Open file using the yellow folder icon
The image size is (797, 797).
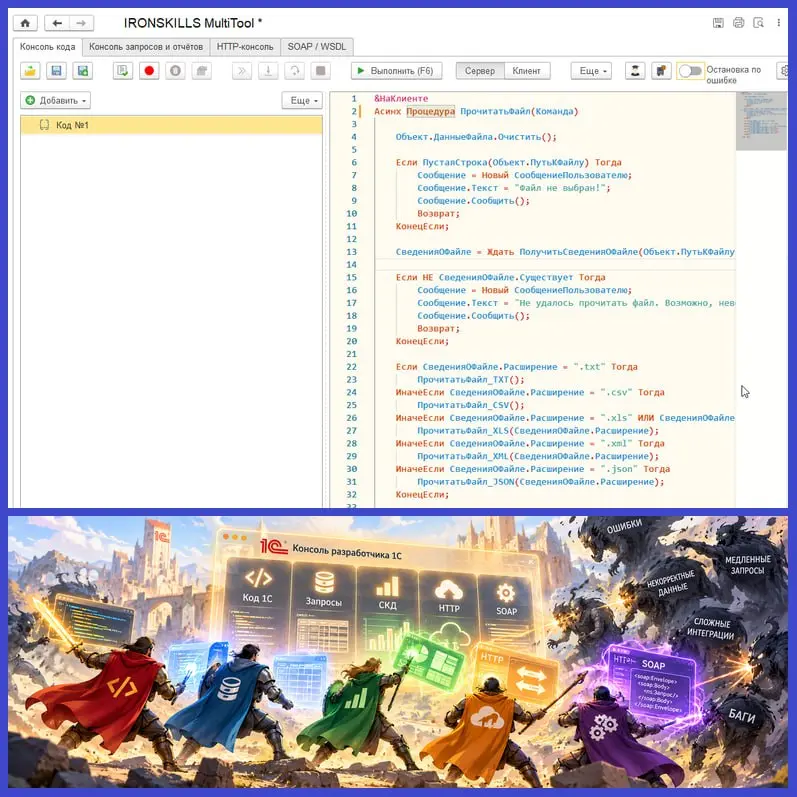point(30,71)
